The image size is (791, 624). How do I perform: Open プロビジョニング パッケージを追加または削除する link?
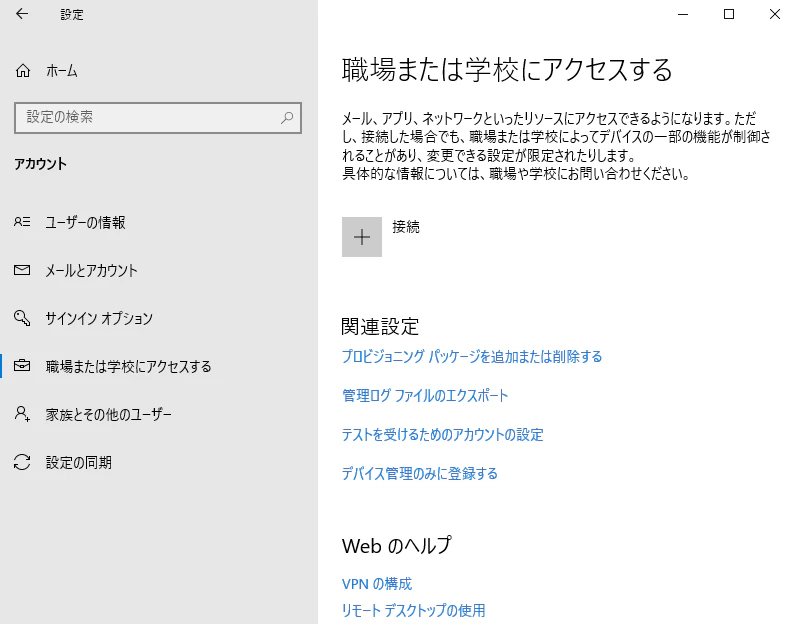tap(472, 357)
